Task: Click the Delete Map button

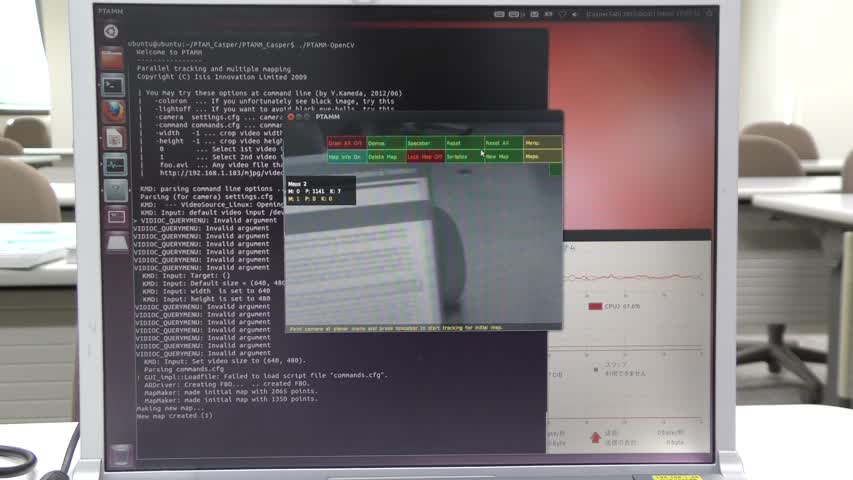Action: point(386,157)
